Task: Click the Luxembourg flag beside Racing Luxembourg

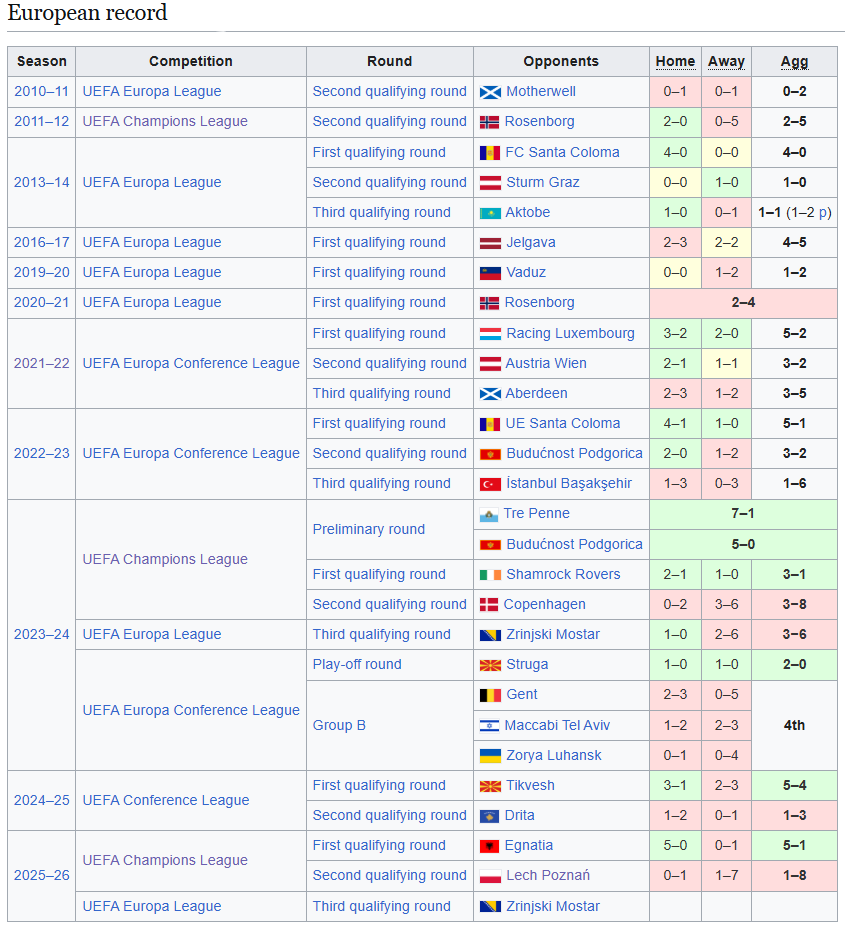Action: point(490,334)
